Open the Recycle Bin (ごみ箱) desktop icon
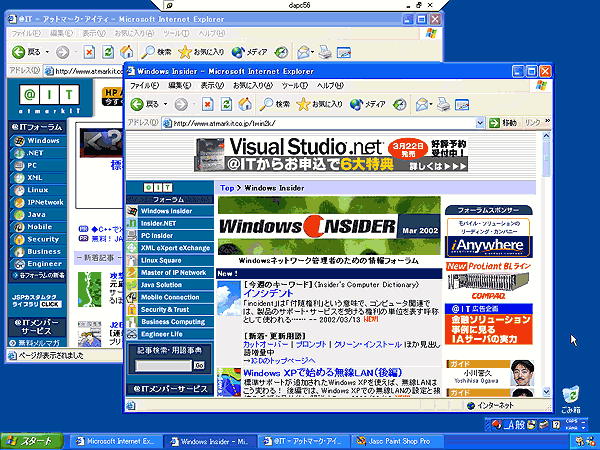The height and width of the screenshot is (450, 600). pyautogui.click(x=571, y=399)
